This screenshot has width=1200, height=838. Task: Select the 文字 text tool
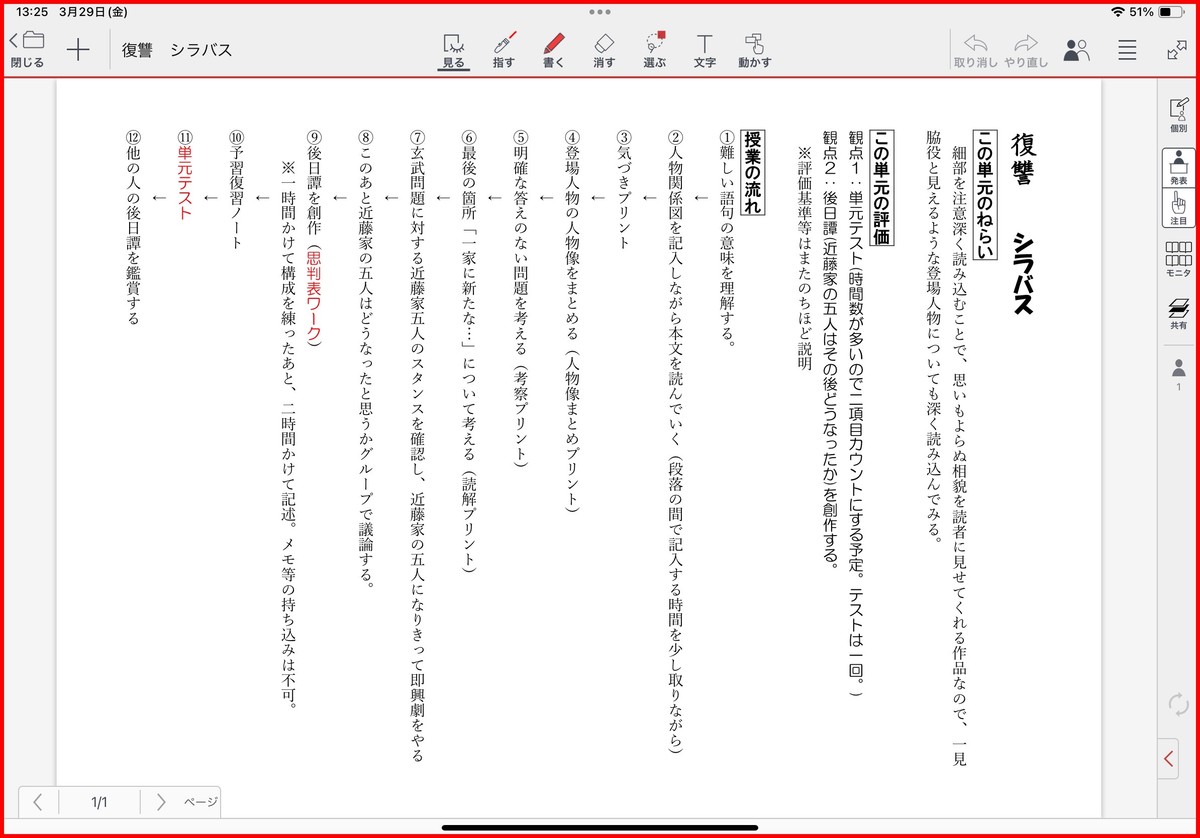pyautogui.click(x=705, y=49)
